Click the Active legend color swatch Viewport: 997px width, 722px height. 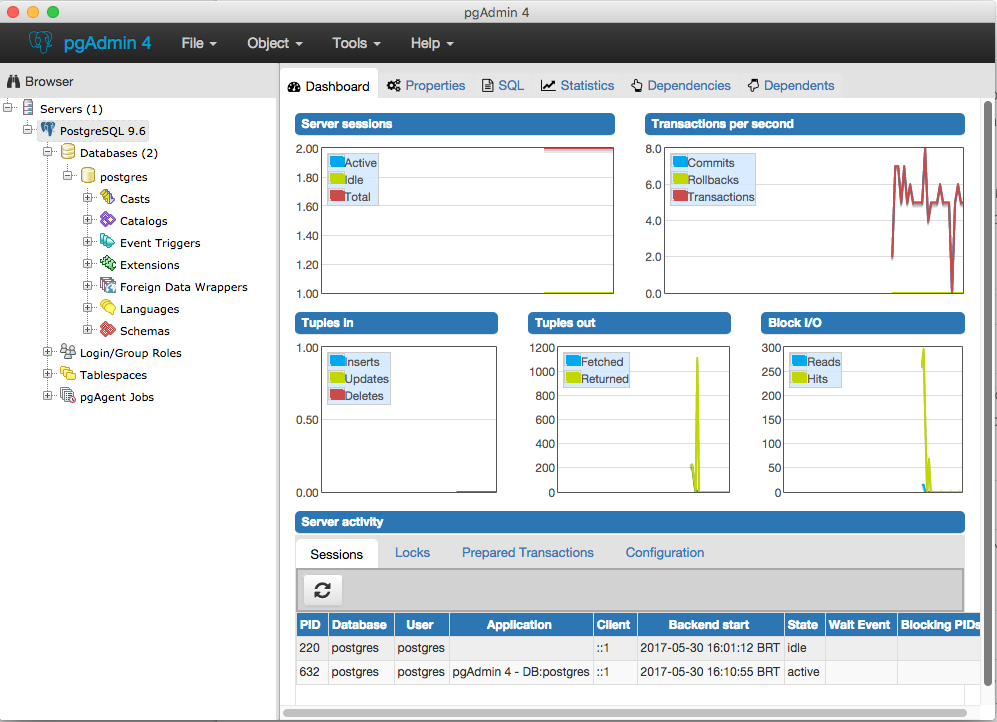coord(337,161)
